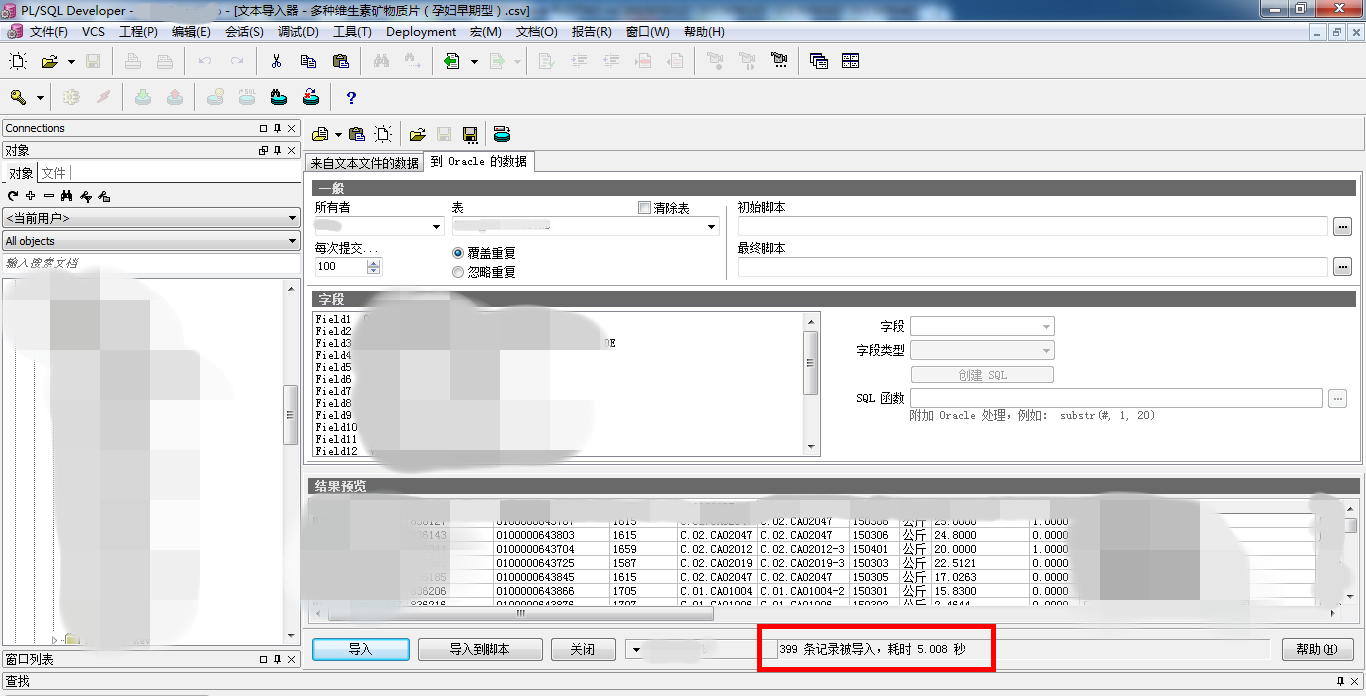Click the 每次提交 spinner arrows
The width and height of the screenshot is (1366, 696).
tap(374, 267)
